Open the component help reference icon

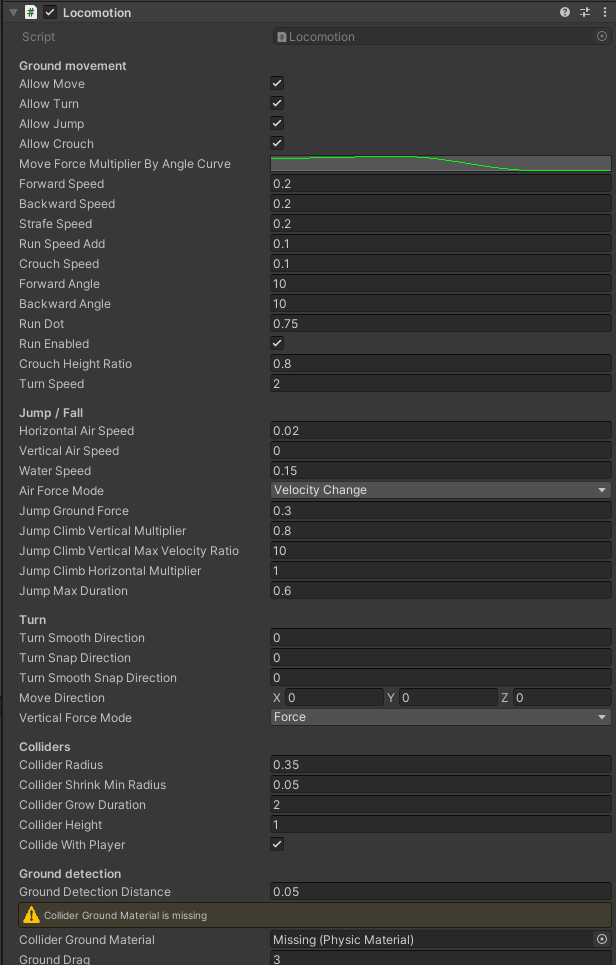click(x=565, y=12)
